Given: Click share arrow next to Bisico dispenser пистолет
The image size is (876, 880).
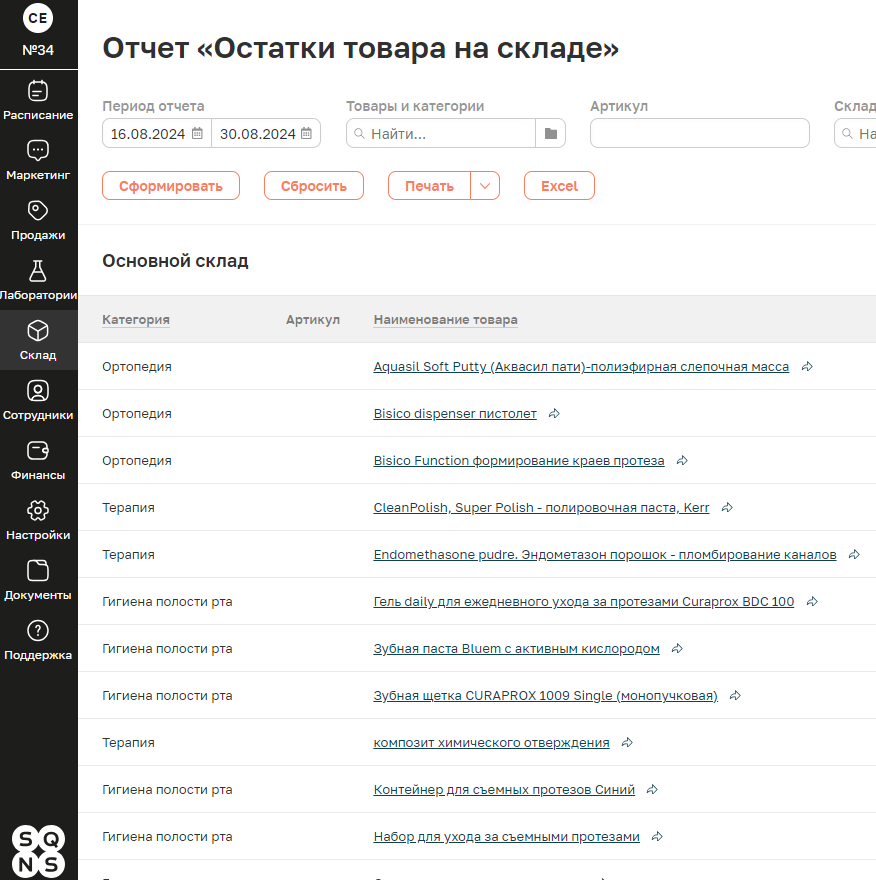Looking at the screenshot, I should point(554,414).
